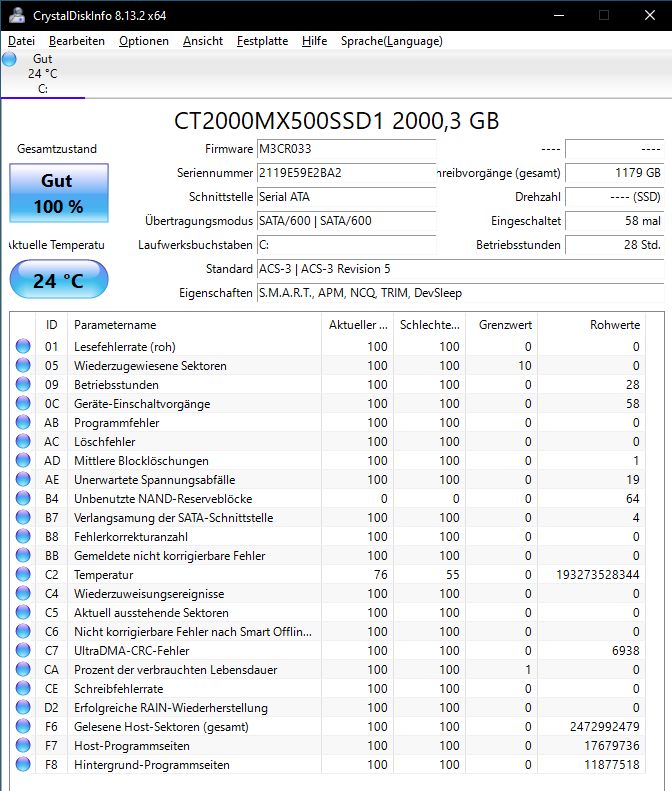Image resolution: width=672 pixels, height=791 pixels.
Task: Click status orb of SATA-Schnittstelle slowdown row
Action: pyautogui.click(x=23, y=517)
